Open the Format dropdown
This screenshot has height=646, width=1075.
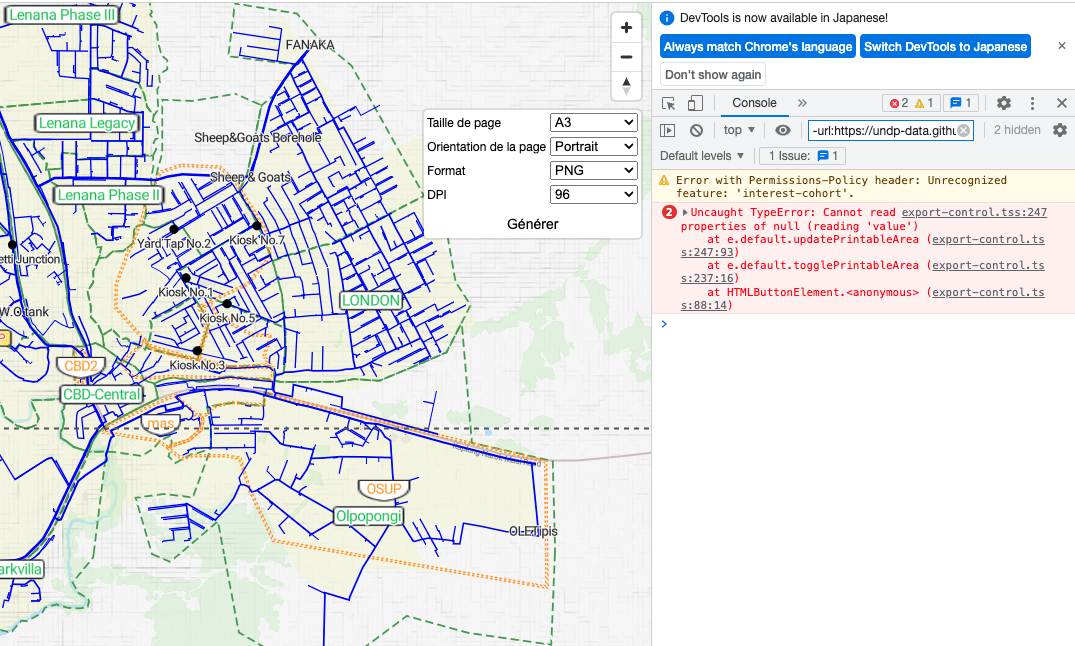pyautogui.click(x=594, y=171)
